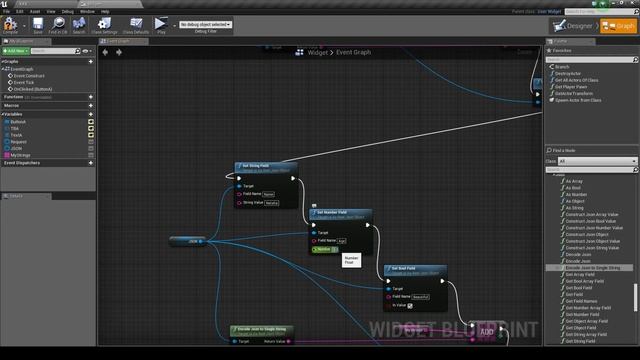Select the Set Number Field node header
The width and height of the screenshot is (640, 360).
(x=340, y=214)
